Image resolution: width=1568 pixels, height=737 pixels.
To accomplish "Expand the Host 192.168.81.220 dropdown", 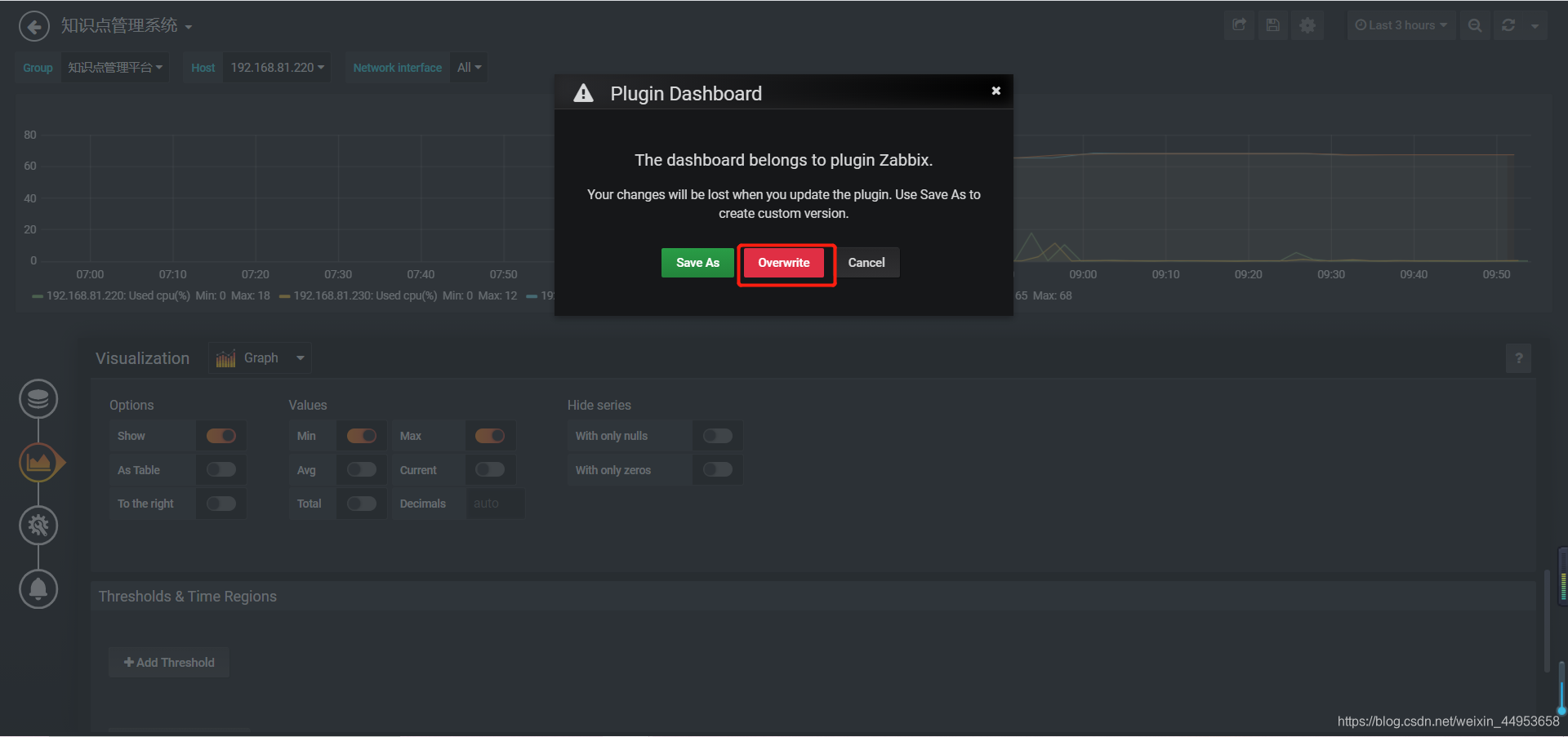I will 278,67.
